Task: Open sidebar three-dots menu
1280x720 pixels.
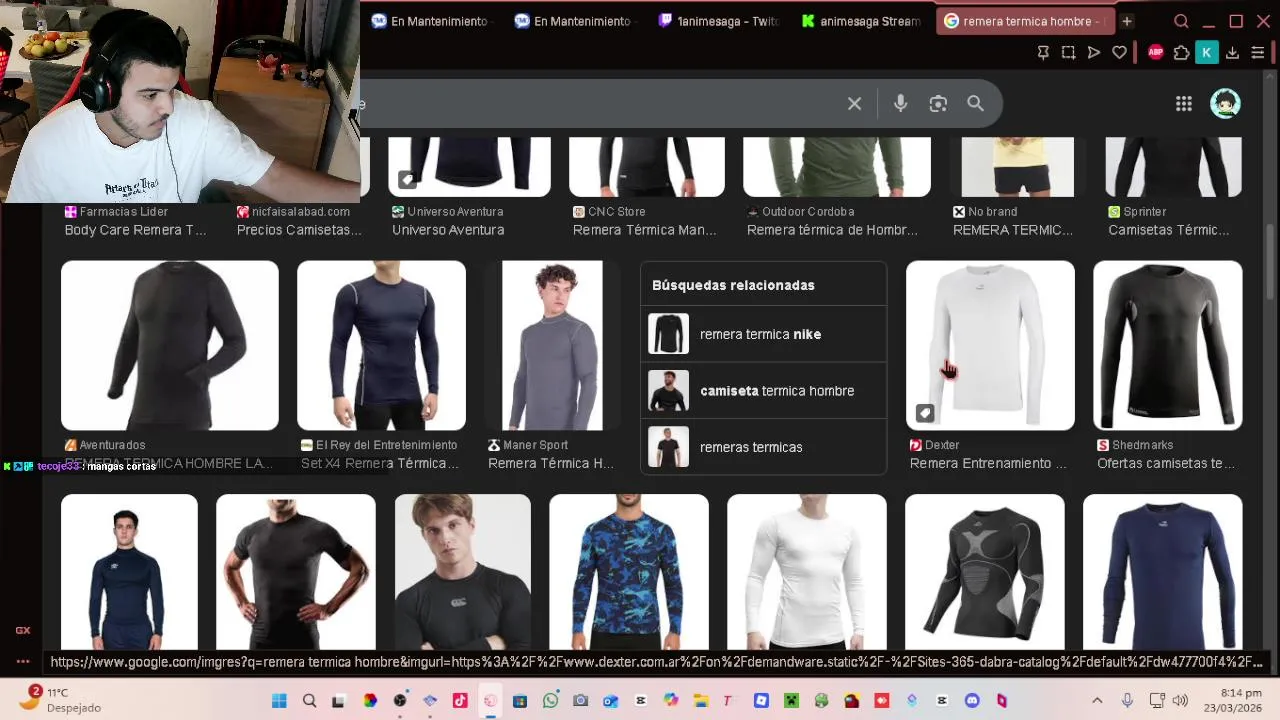Action: point(22,661)
